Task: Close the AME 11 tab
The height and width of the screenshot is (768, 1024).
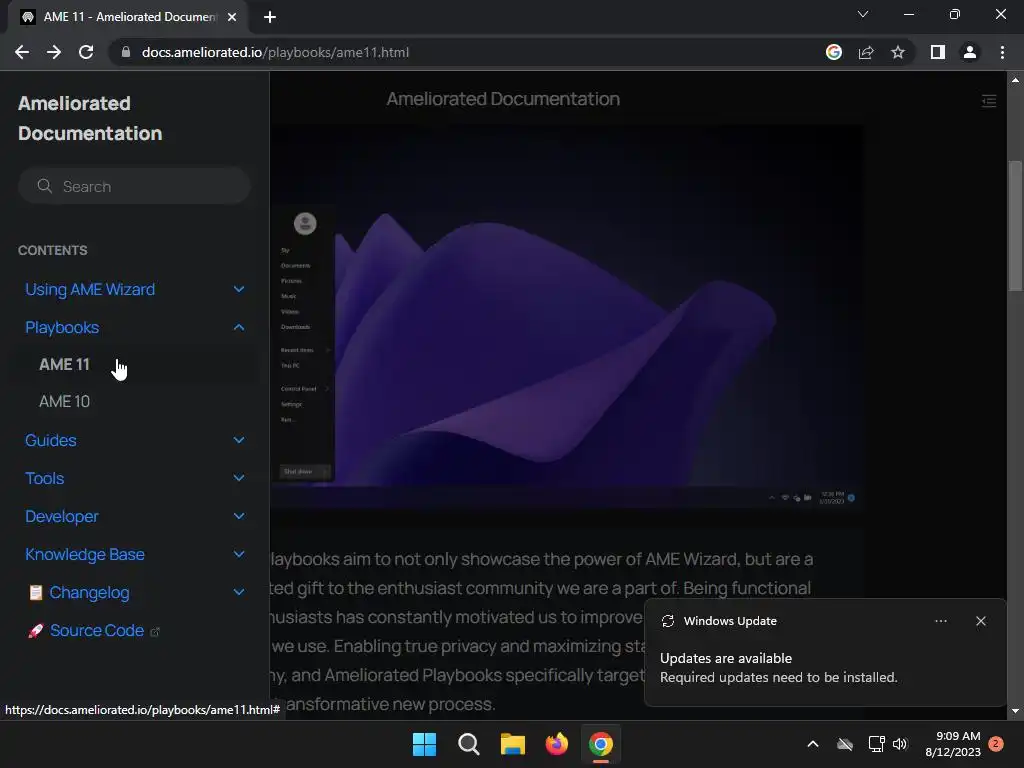Action: [x=232, y=17]
